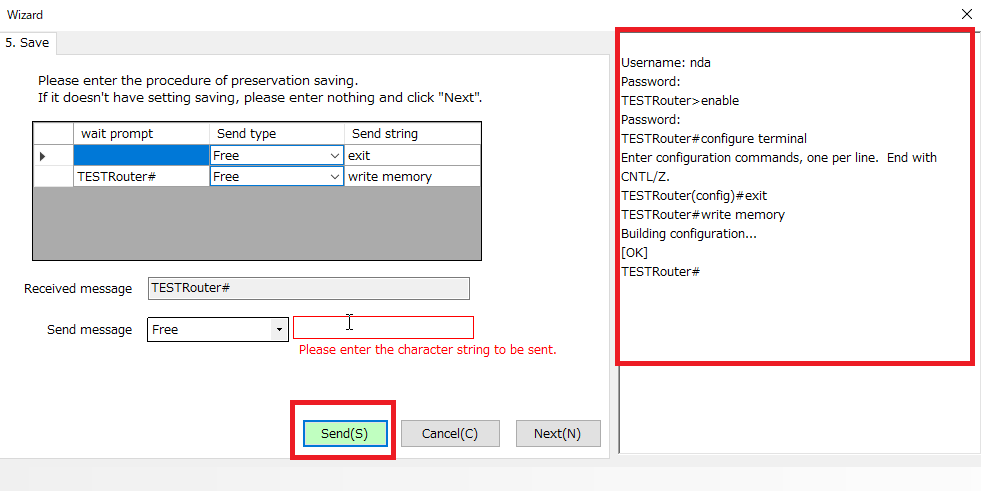Open Send type dropdown in the exit row
Screen dimensions: 981x491
coord(334,156)
